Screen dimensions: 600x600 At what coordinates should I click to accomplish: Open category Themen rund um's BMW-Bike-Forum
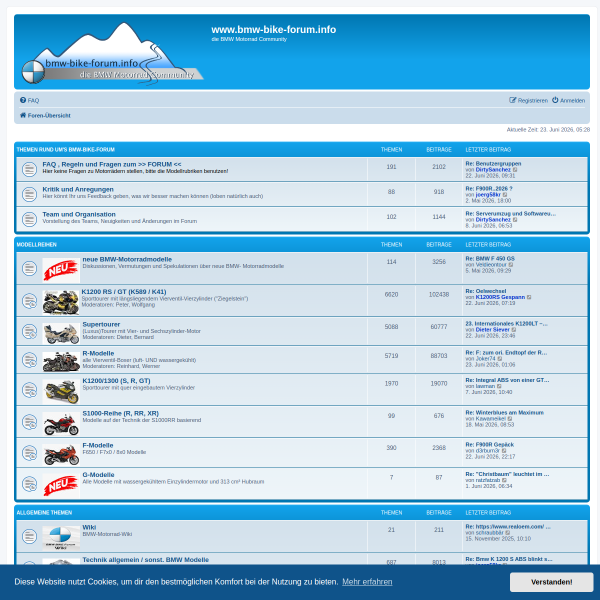(x=65, y=150)
